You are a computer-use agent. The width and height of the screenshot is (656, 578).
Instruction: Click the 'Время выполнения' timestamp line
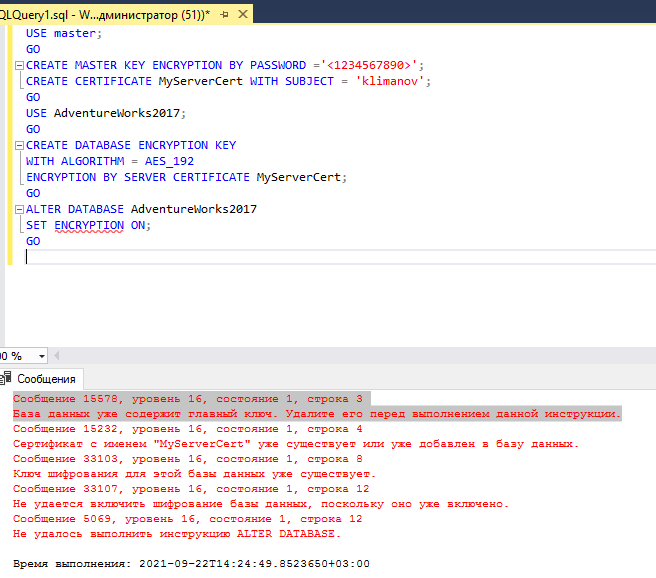[x=191, y=564]
